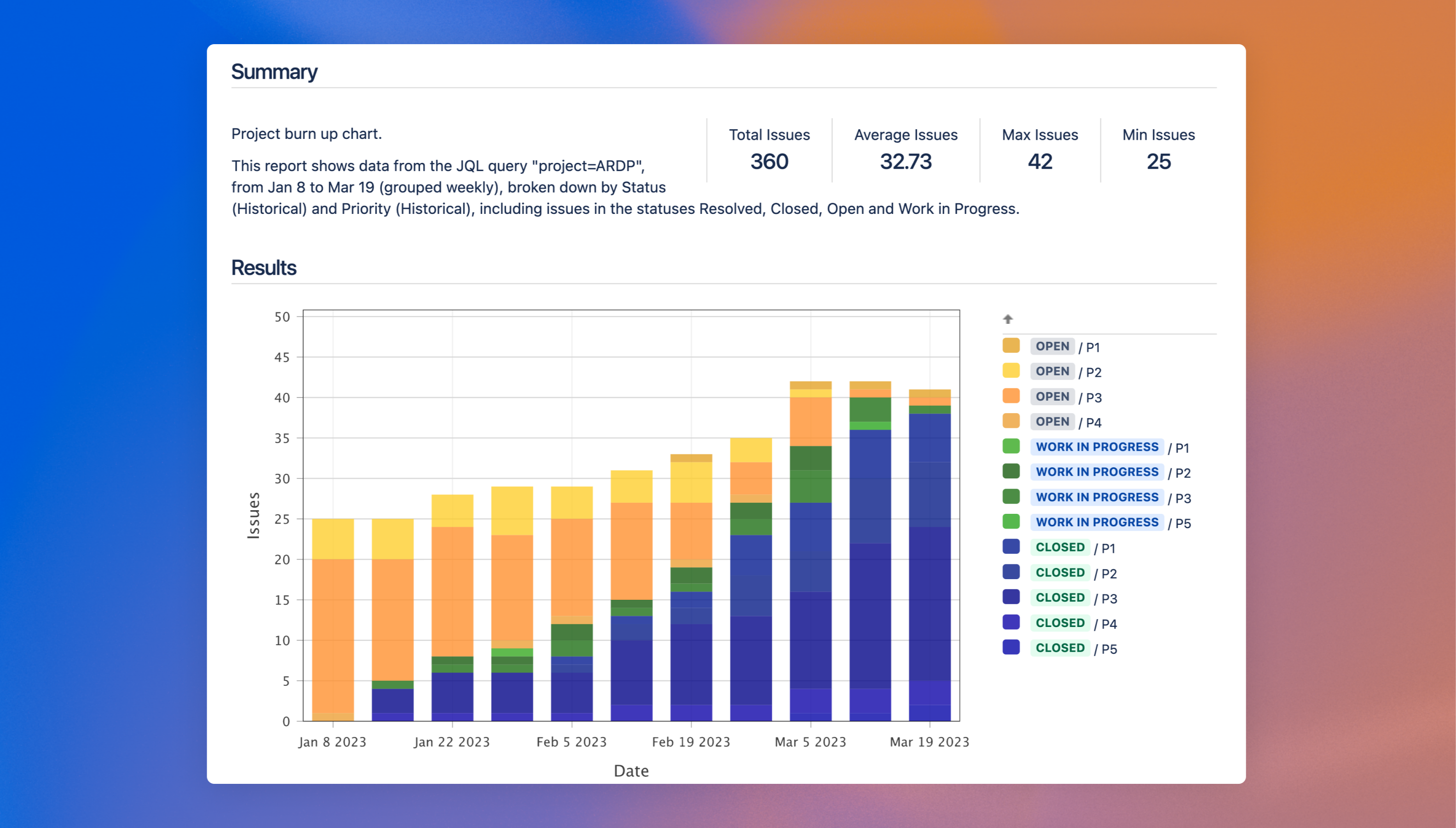Toggle the OPEN / P3 legend entry

pos(1052,397)
